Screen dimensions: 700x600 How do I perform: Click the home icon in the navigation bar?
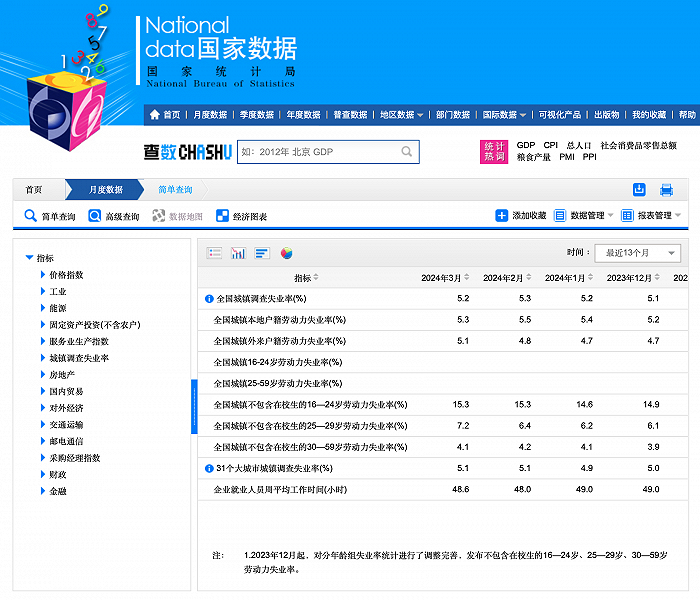click(154, 115)
